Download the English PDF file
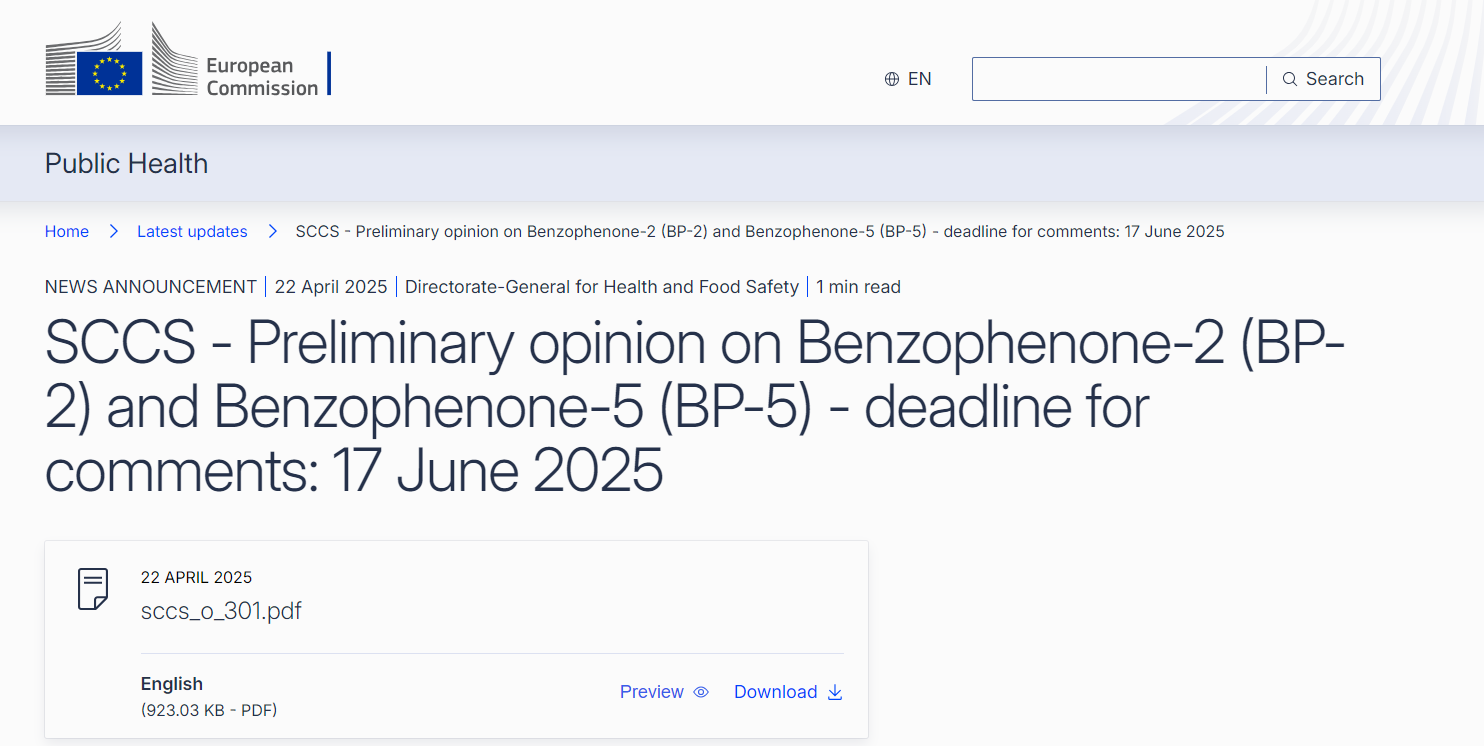Screen dimensions: 1484x746 pyautogui.click(x=776, y=692)
